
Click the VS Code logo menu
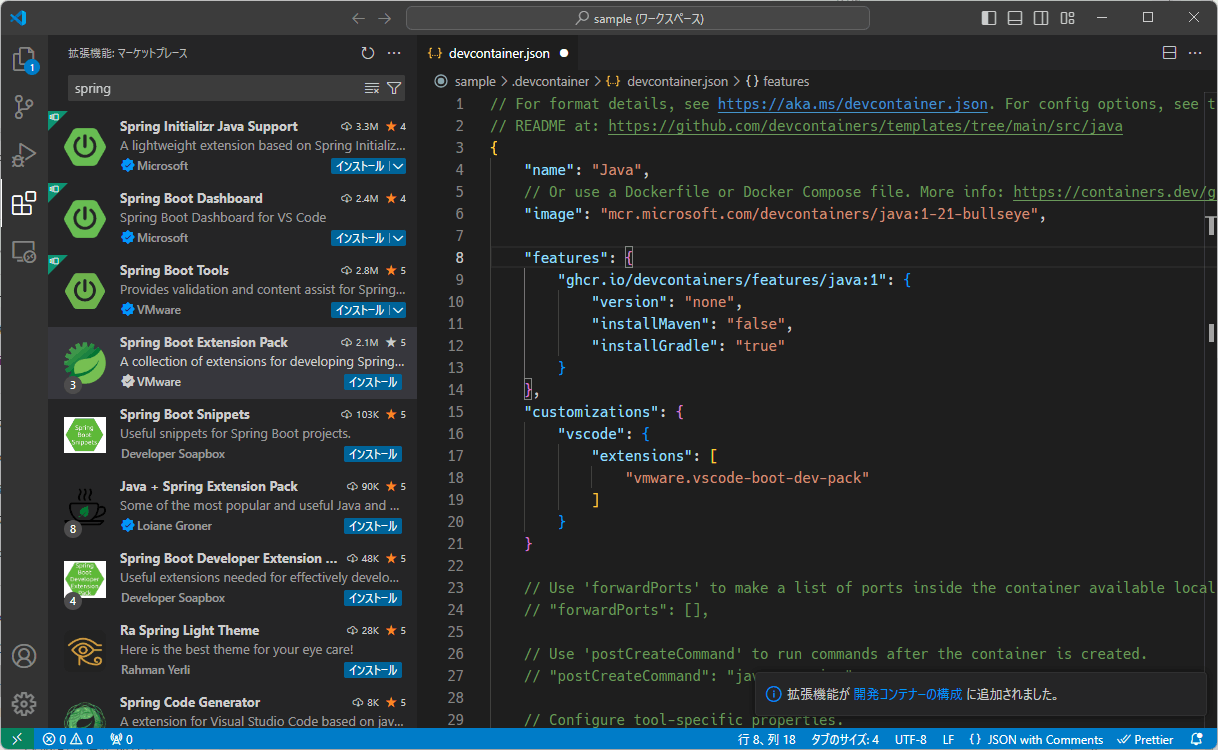point(18,18)
